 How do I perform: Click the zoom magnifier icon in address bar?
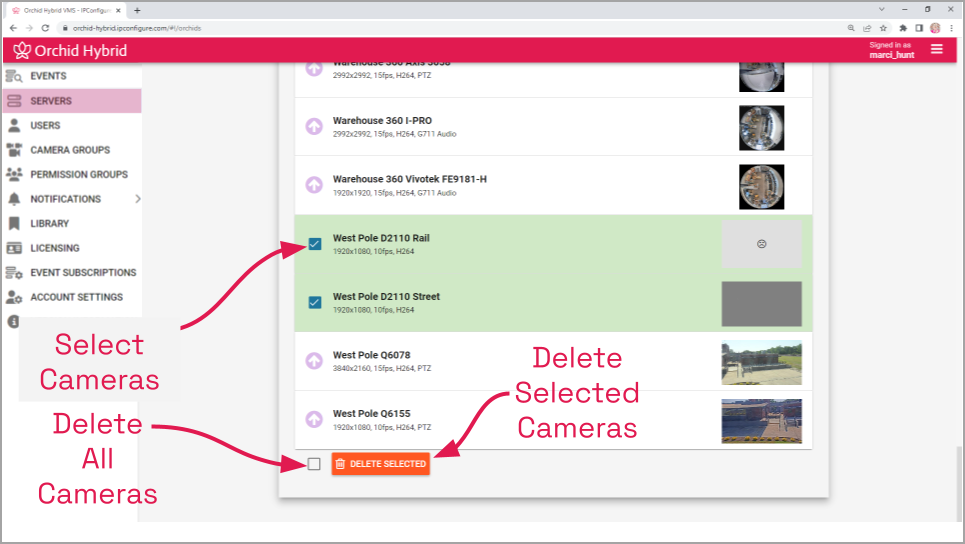tap(851, 28)
